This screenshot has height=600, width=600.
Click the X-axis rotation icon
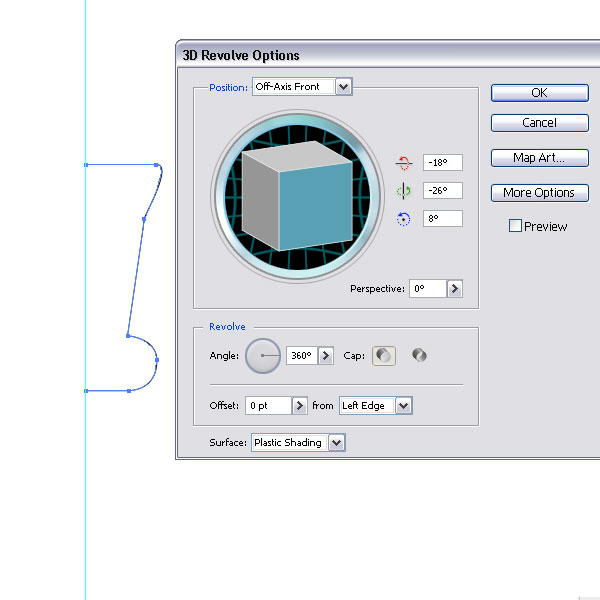[403, 163]
